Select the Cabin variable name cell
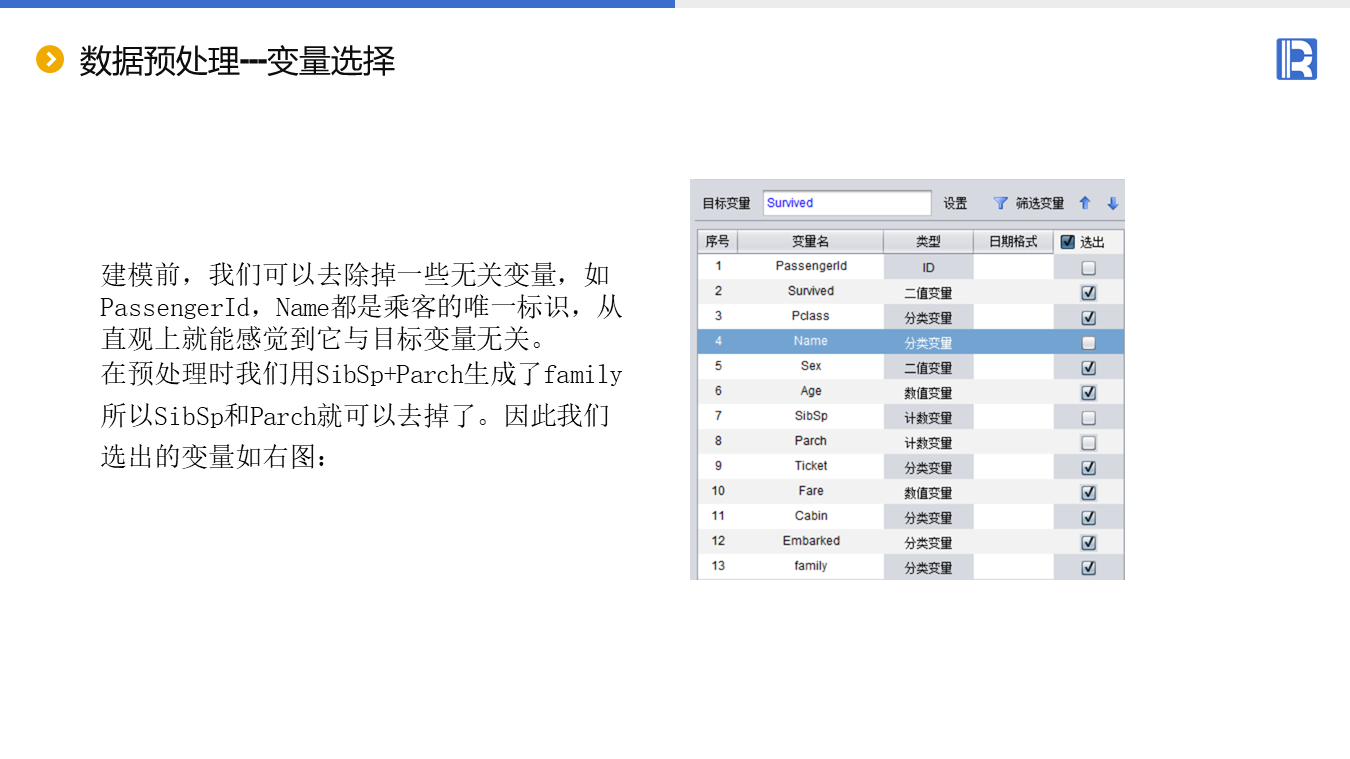1350x759 pixels. tap(811, 517)
